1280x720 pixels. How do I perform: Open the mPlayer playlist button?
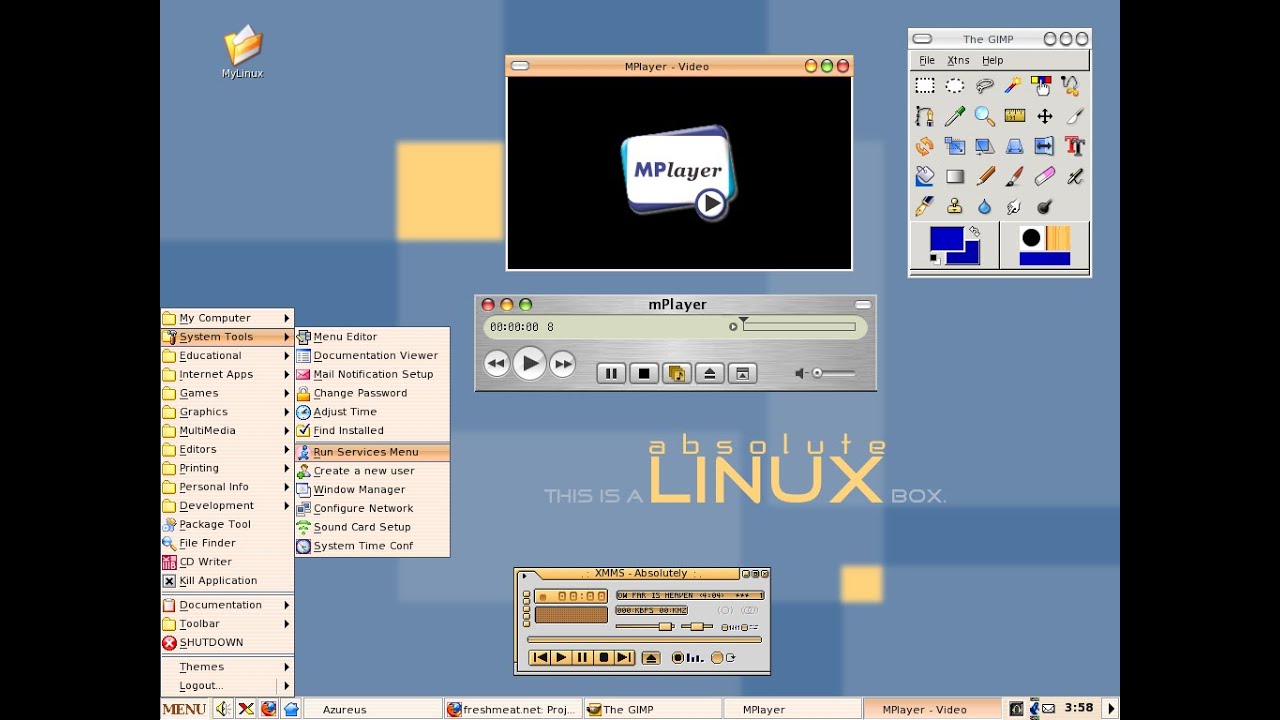pos(676,373)
